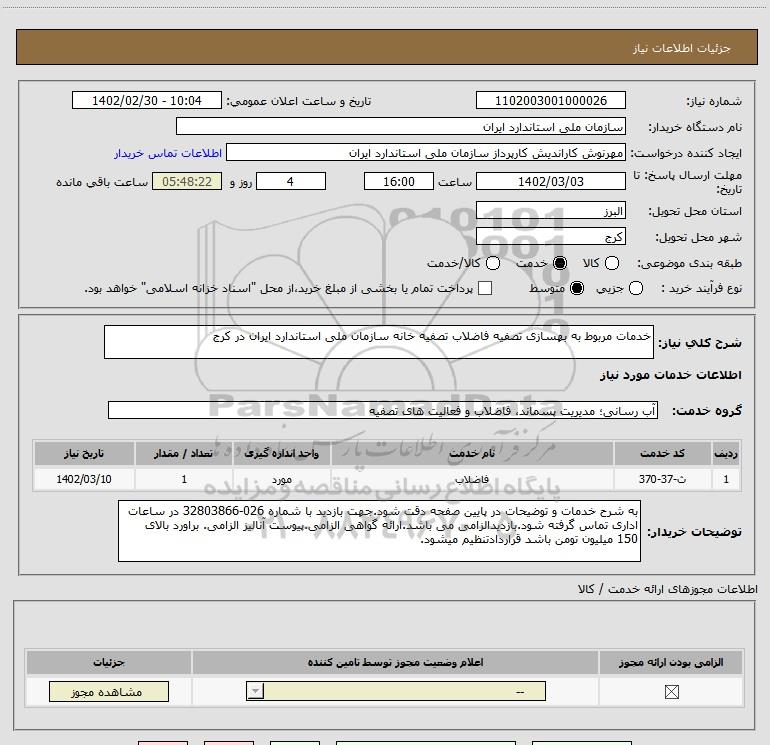Click the تعداد / مقدار column header
Screen dimensions: 770x745
[184, 453]
